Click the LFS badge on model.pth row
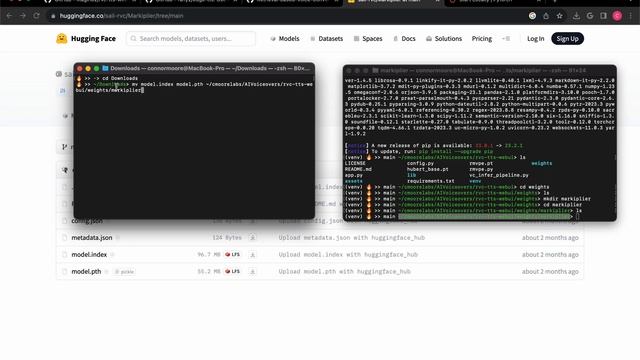 coord(233,271)
